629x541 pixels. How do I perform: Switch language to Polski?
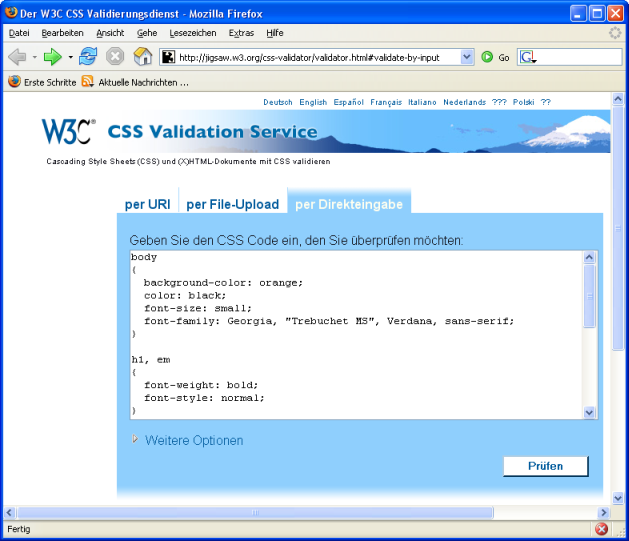tap(523, 102)
